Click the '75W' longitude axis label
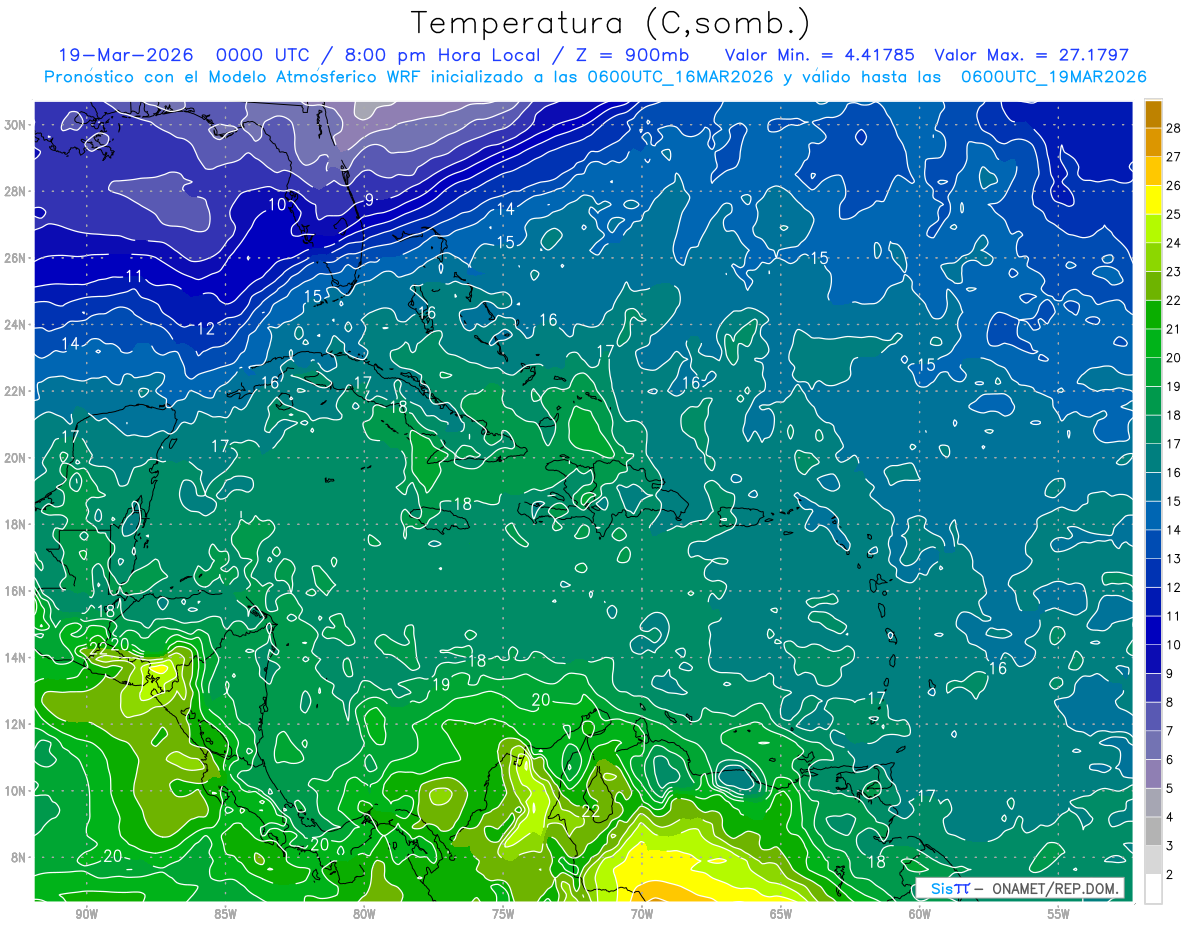This screenshot has height=927, width=1200. pyautogui.click(x=503, y=914)
